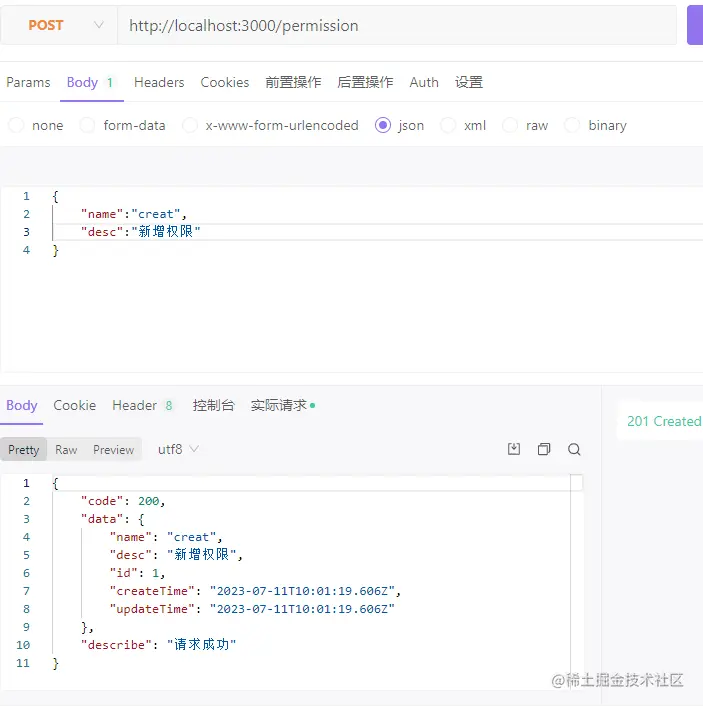
Task: Select the response Body tab
Action: click(x=22, y=405)
